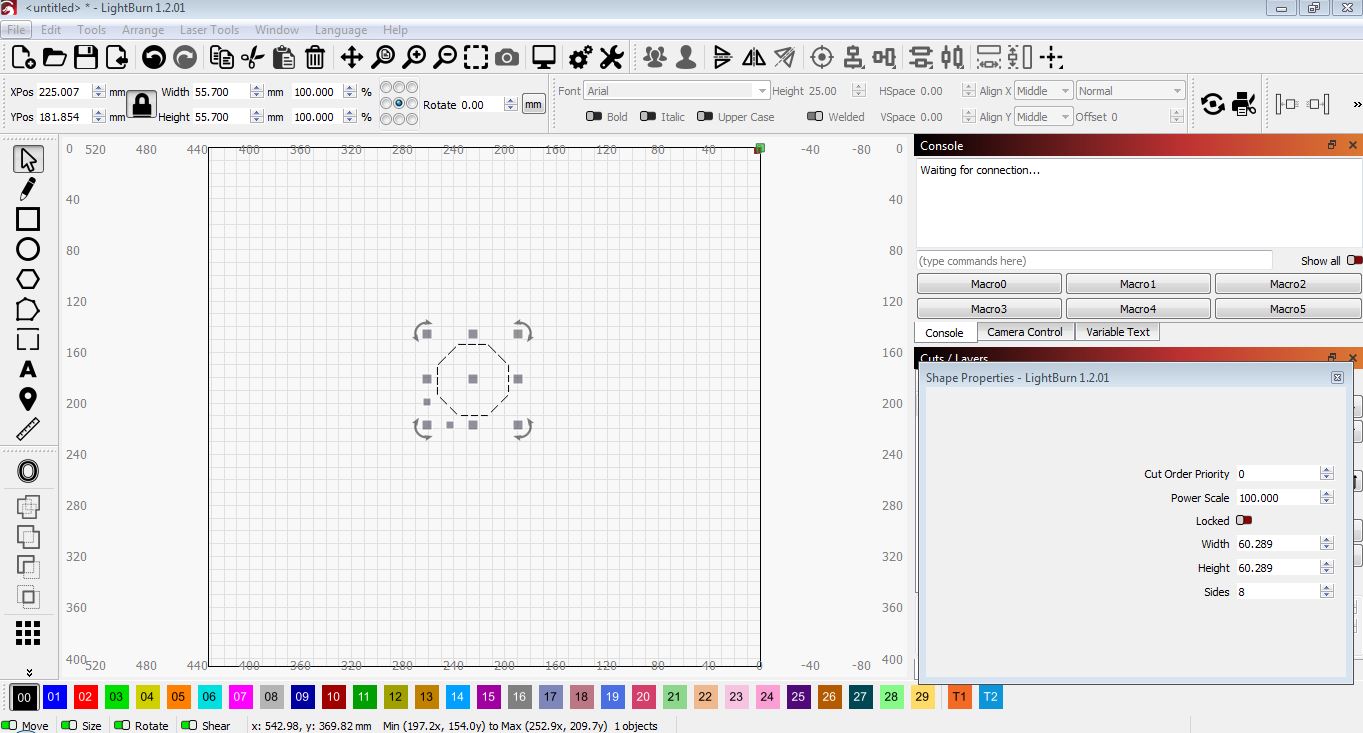
Task: Step the Power Scale spinner up
Action: pyautogui.click(x=1327, y=494)
